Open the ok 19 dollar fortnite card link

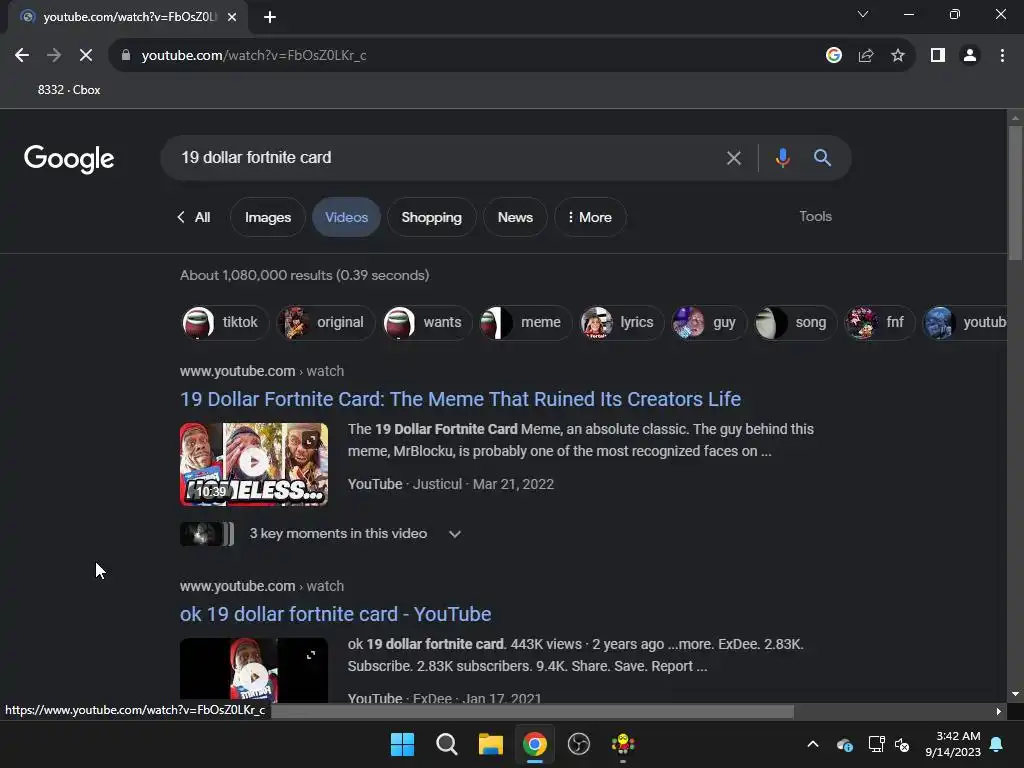tap(335, 614)
